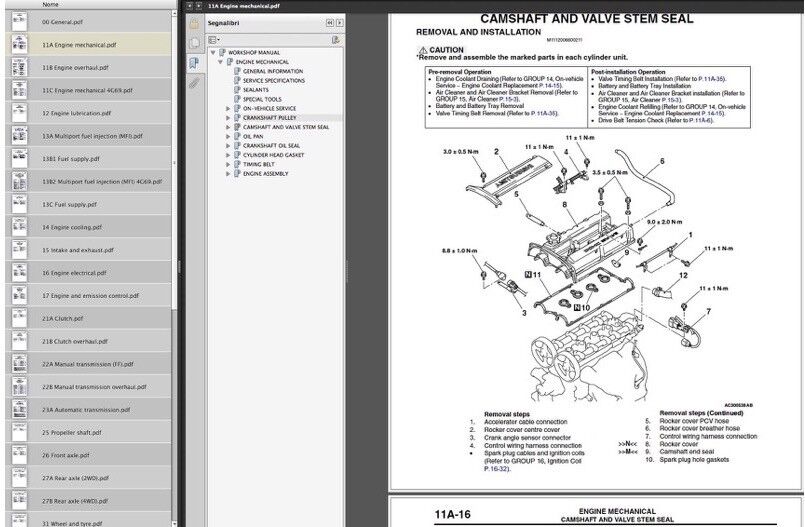Select file 11C Engine mechanical 4G69.pdf
Viewport: 805px width, 527px height.
point(88,90)
